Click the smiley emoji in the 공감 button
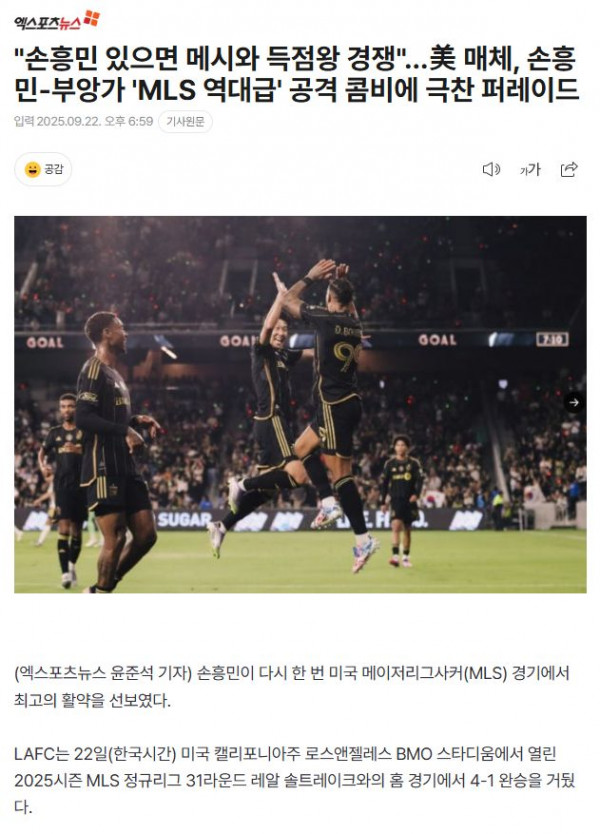 [32, 170]
